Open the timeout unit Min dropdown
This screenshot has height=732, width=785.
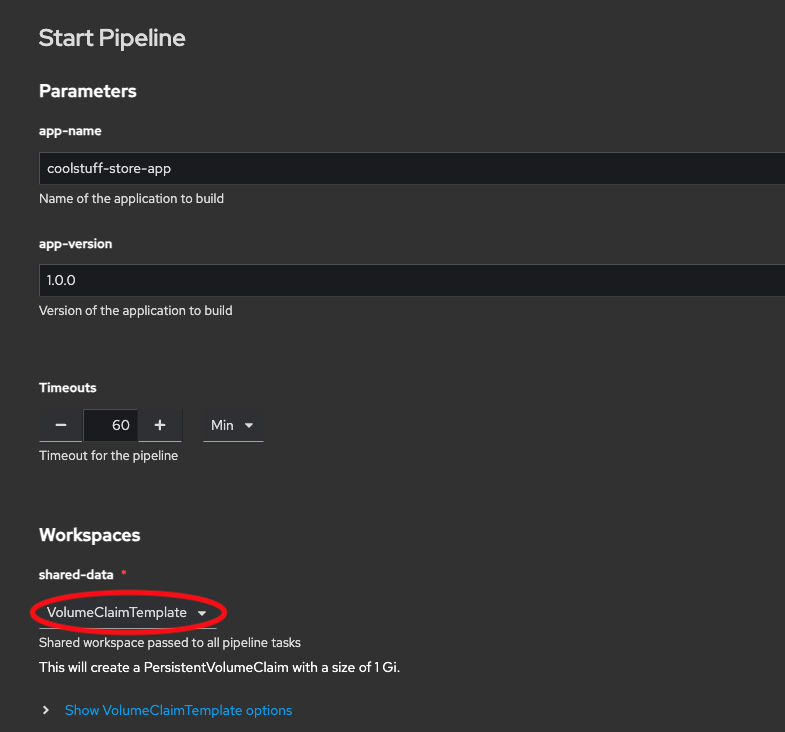232,425
